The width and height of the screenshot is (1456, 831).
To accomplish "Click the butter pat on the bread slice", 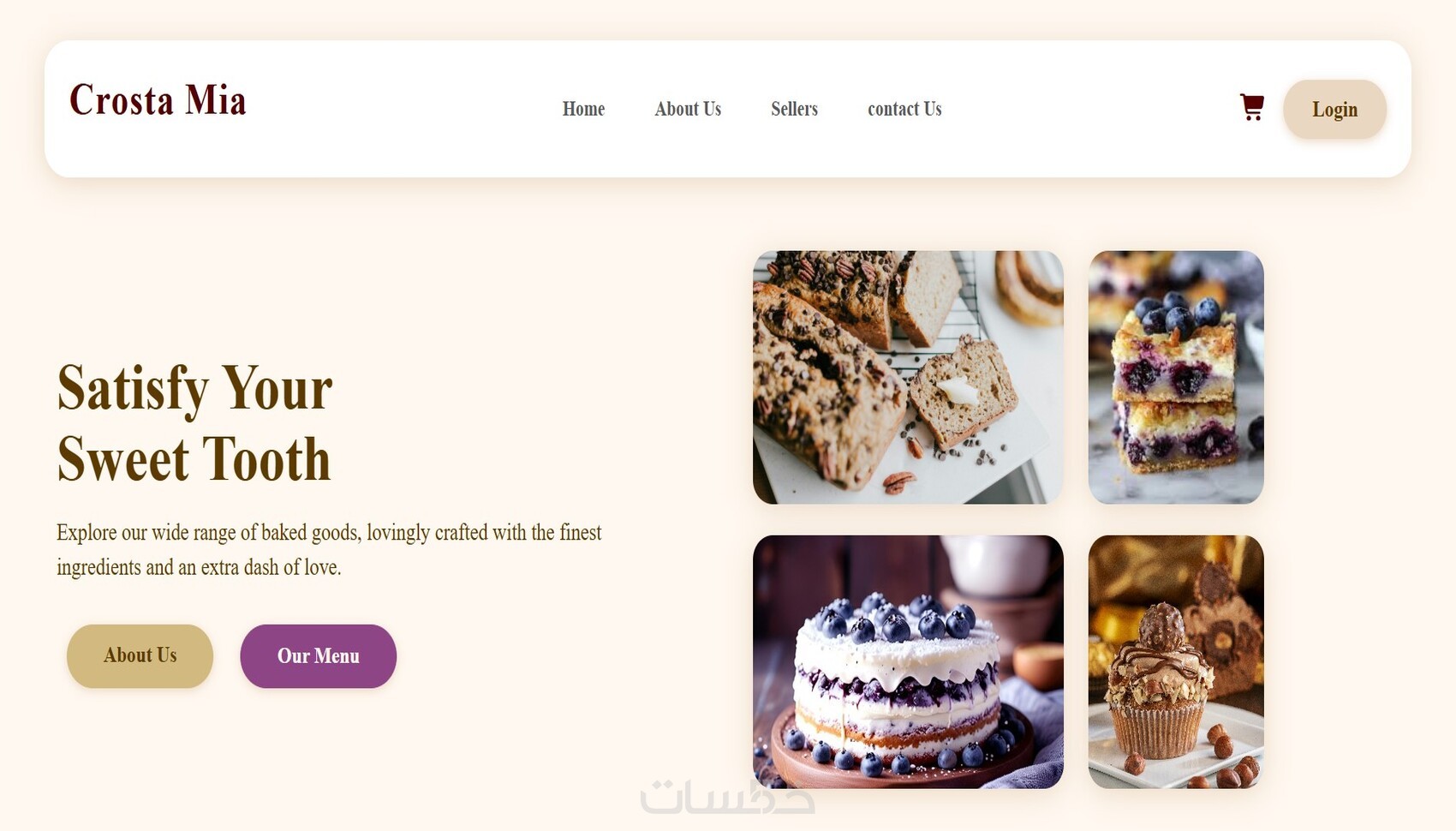I will point(958,391).
